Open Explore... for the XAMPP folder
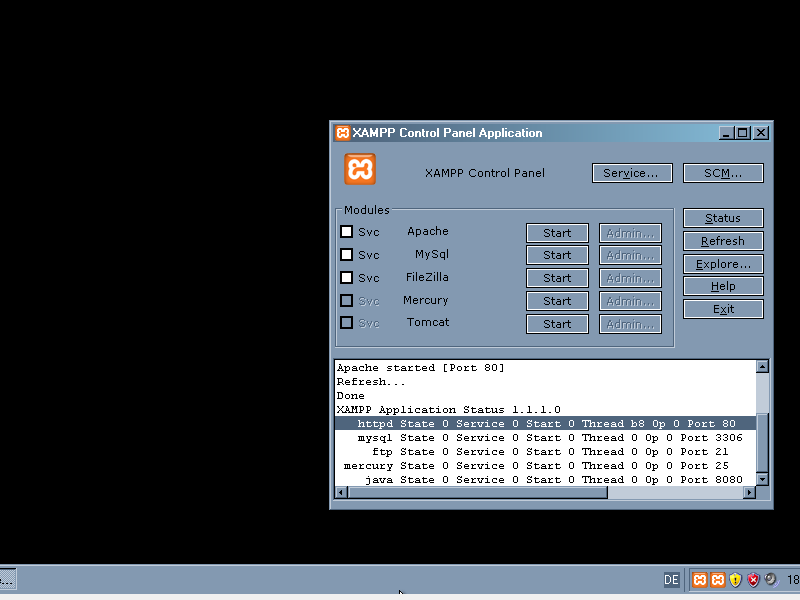800x600 pixels. pyautogui.click(x=723, y=264)
